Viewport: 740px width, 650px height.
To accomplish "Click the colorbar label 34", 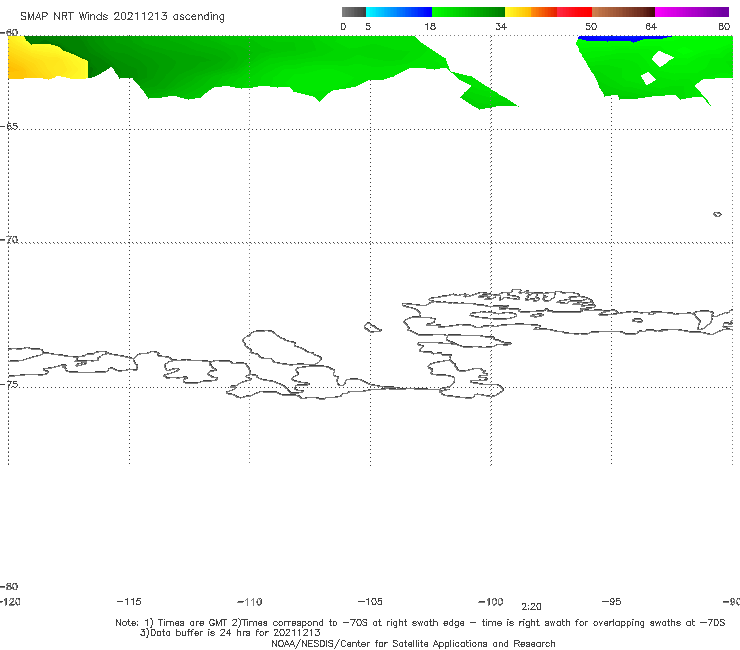I will point(501,27).
